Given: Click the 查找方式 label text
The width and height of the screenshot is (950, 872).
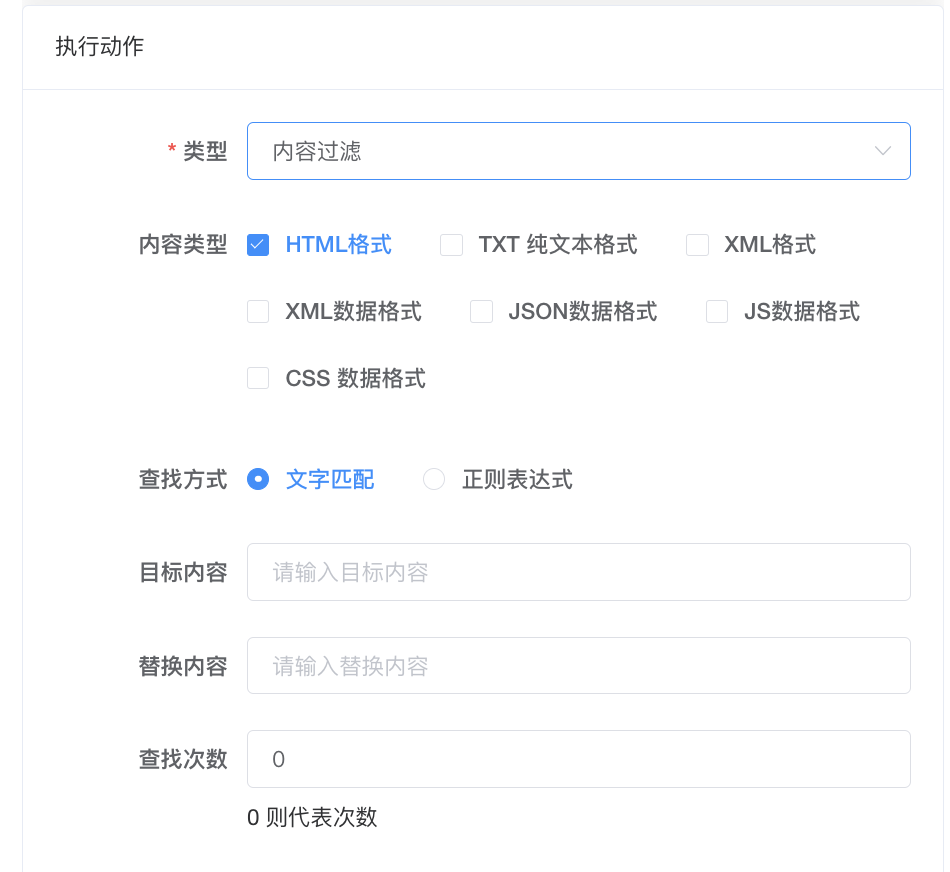Looking at the screenshot, I should (x=183, y=480).
